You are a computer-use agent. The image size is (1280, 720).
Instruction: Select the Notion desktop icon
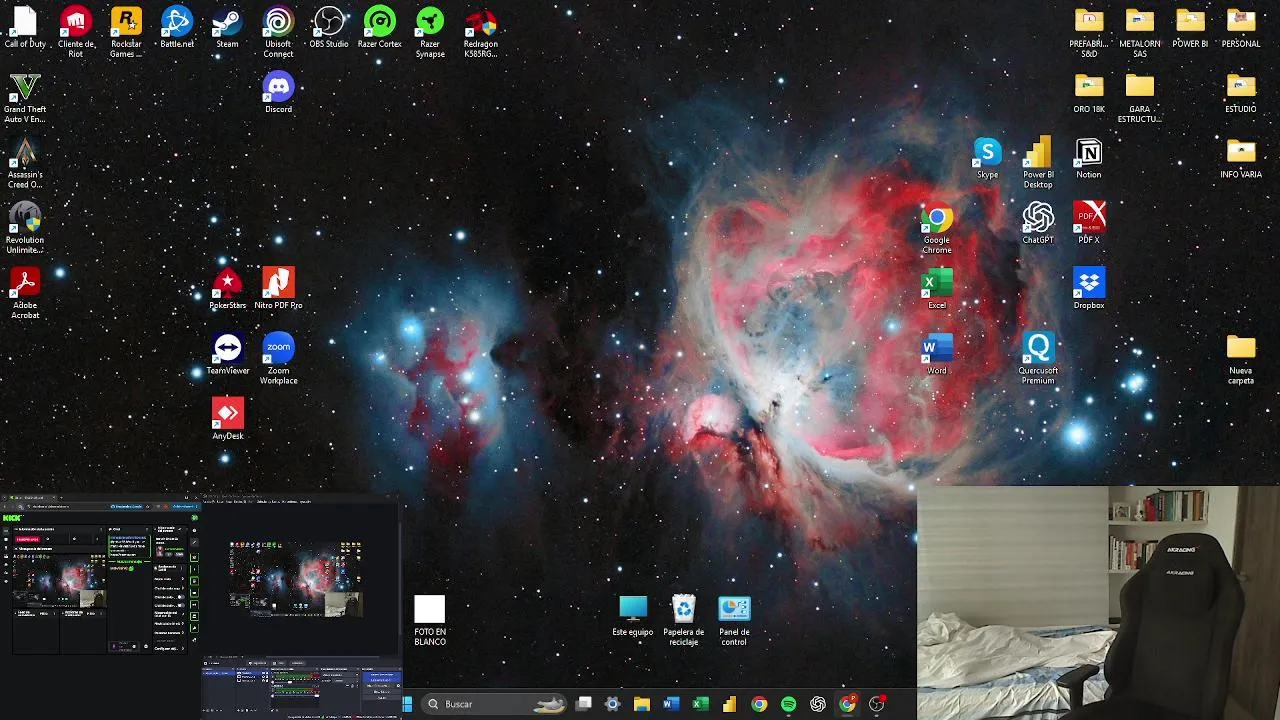click(1089, 159)
